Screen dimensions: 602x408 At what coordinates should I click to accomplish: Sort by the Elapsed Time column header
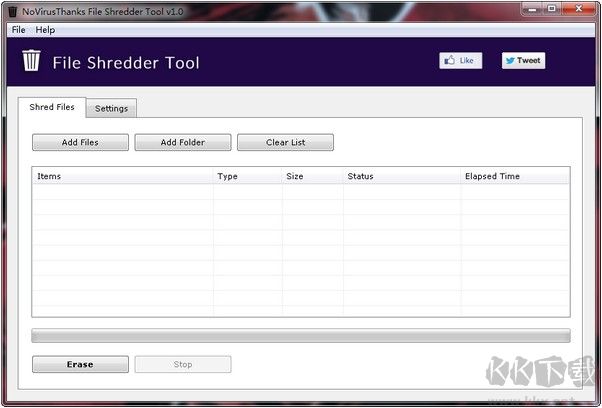click(515, 176)
